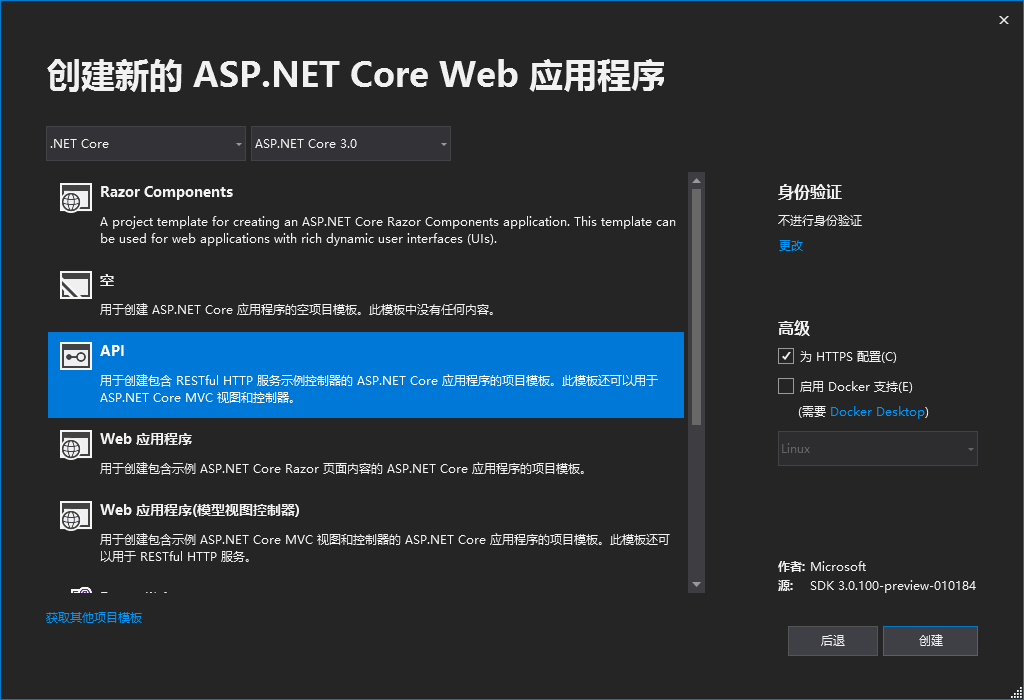Open the Linux operating system dropdown
The image size is (1024, 700).
click(x=877, y=448)
